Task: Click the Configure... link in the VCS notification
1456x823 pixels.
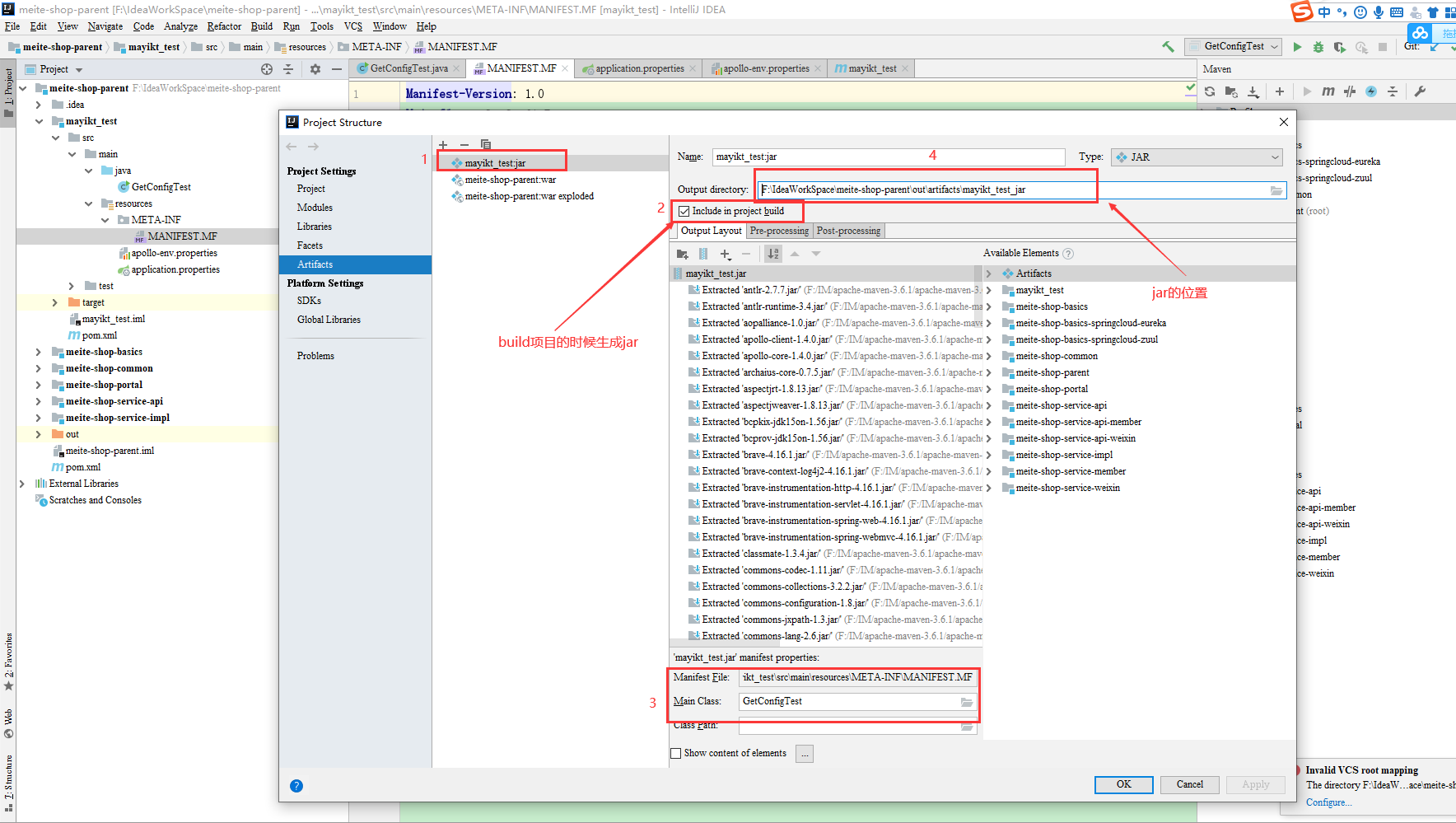Action: [1328, 803]
